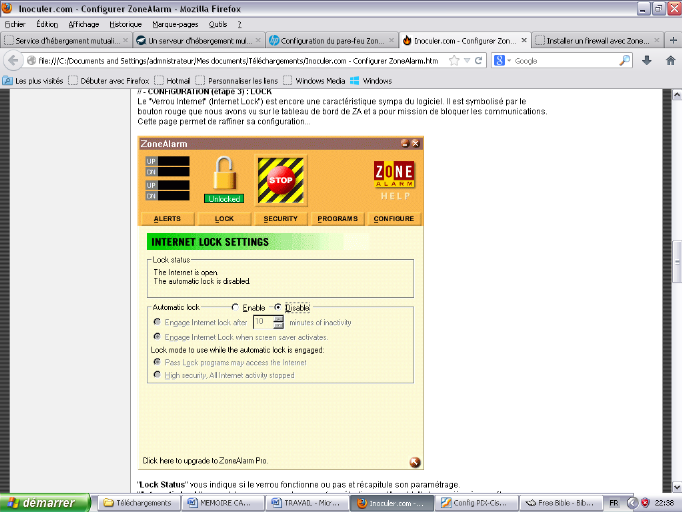Open the address bar history dropdown arrow

pyautogui.click(x=467, y=60)
